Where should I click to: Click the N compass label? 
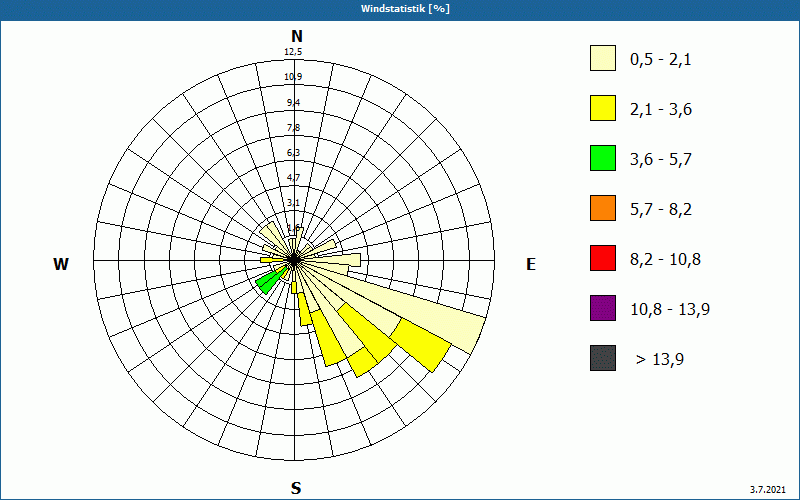[296, 36]
